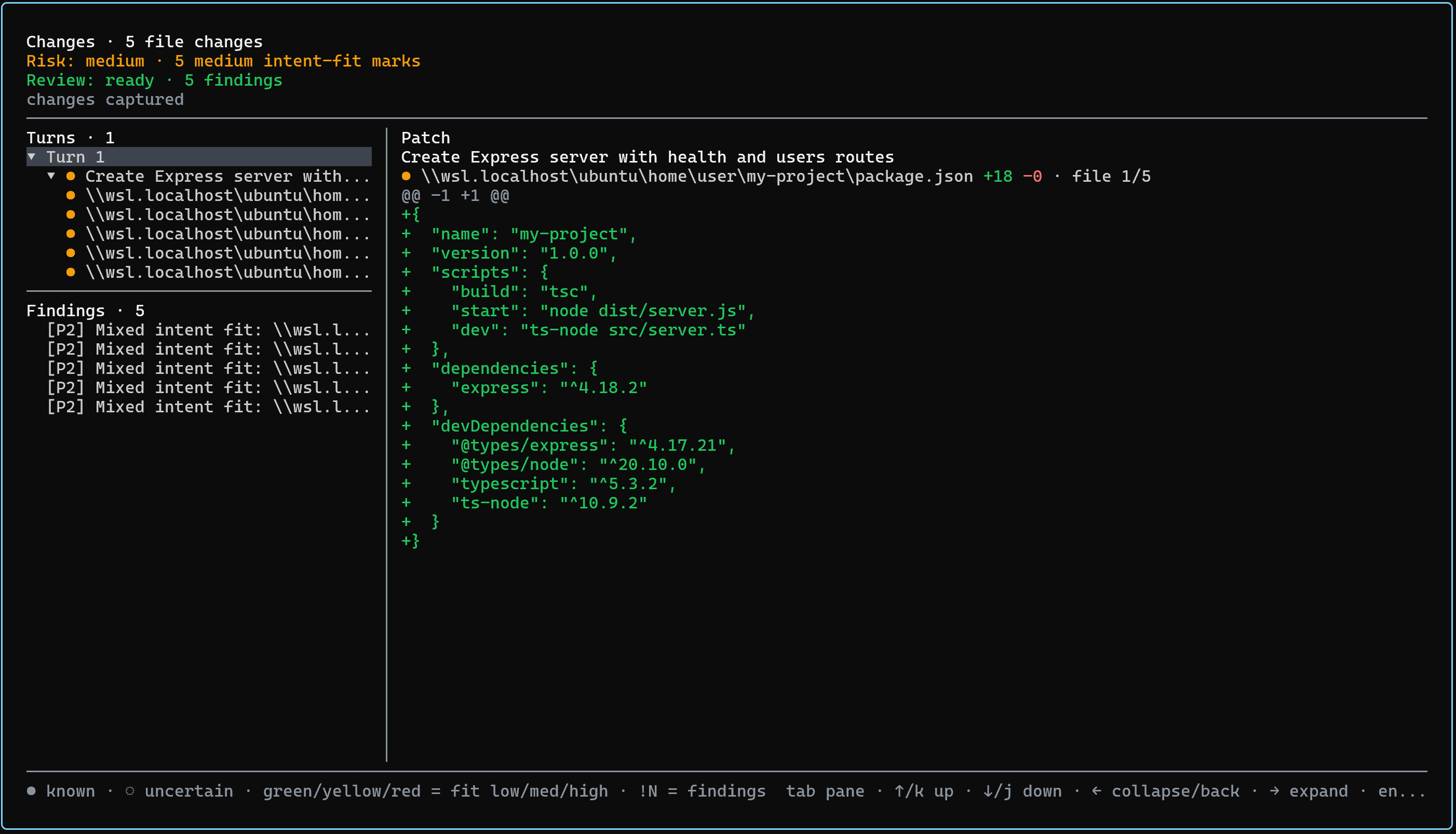This screenshot has height=834, width=1456.
Task: Click the '"name": "my-project"' diff line
Action: coord(519,234)
